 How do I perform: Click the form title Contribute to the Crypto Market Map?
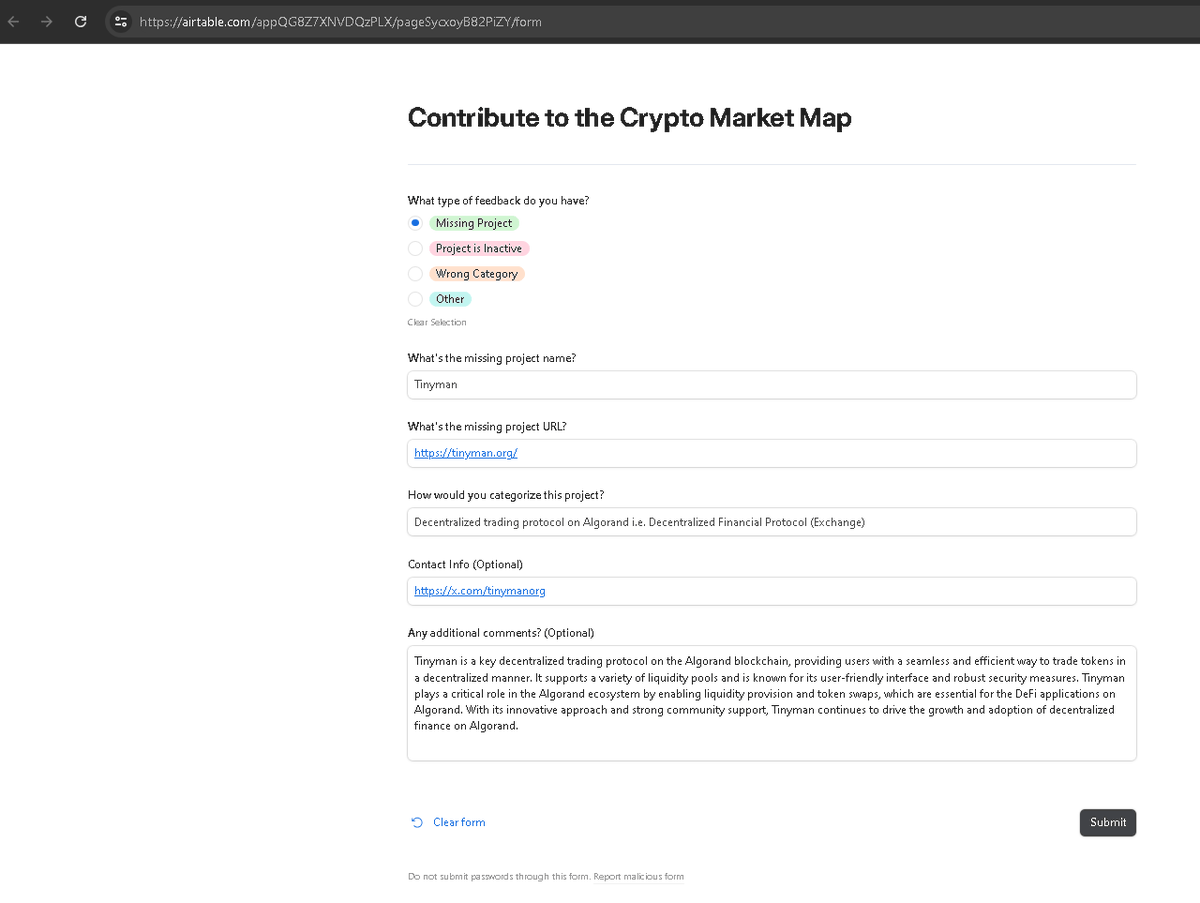[630, 117]
